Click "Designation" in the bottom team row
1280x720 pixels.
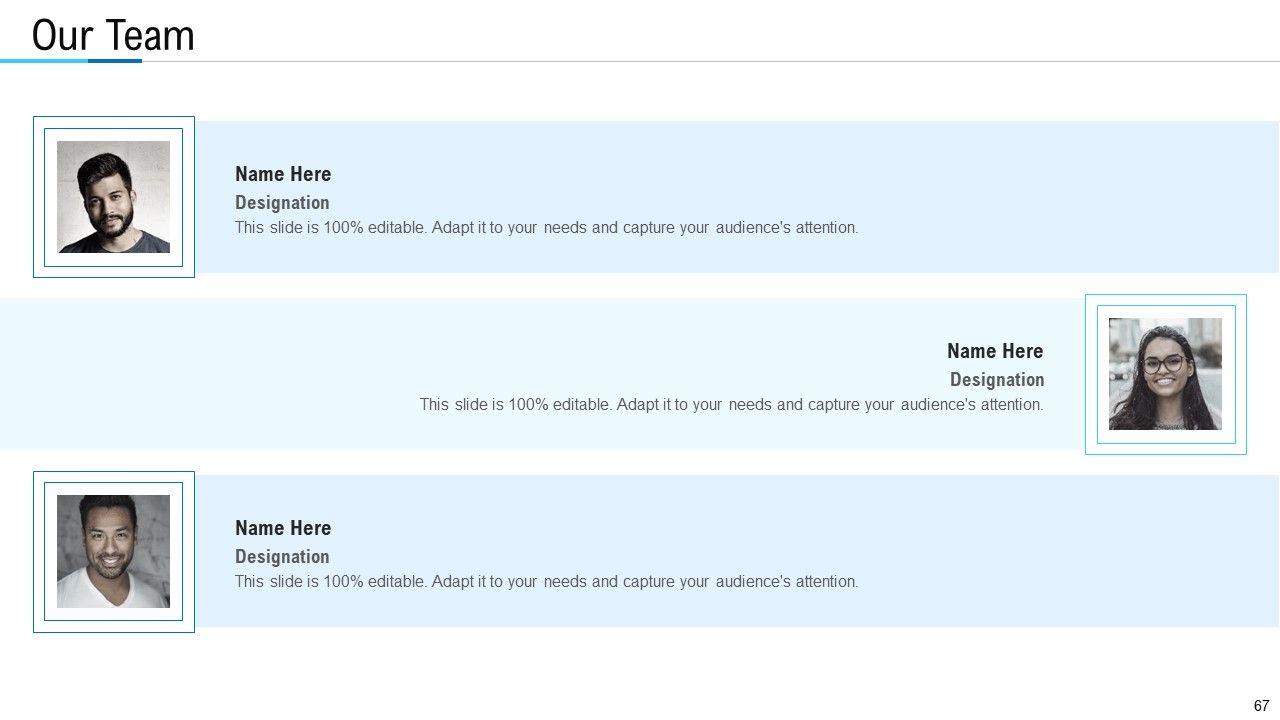tap(282, 557)
